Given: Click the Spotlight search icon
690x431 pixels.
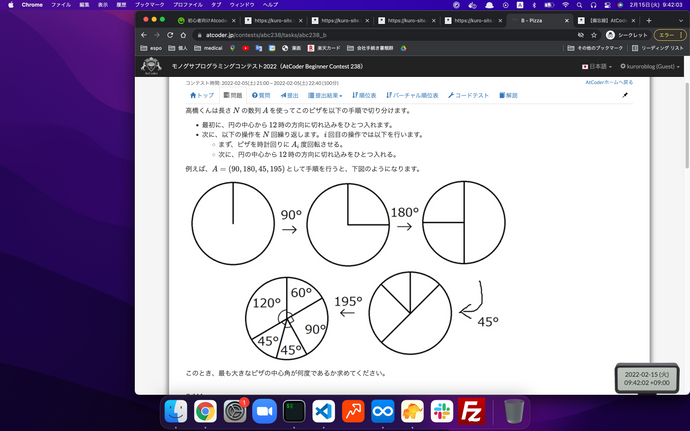Looking at the screenshot, I should point(580,5).
